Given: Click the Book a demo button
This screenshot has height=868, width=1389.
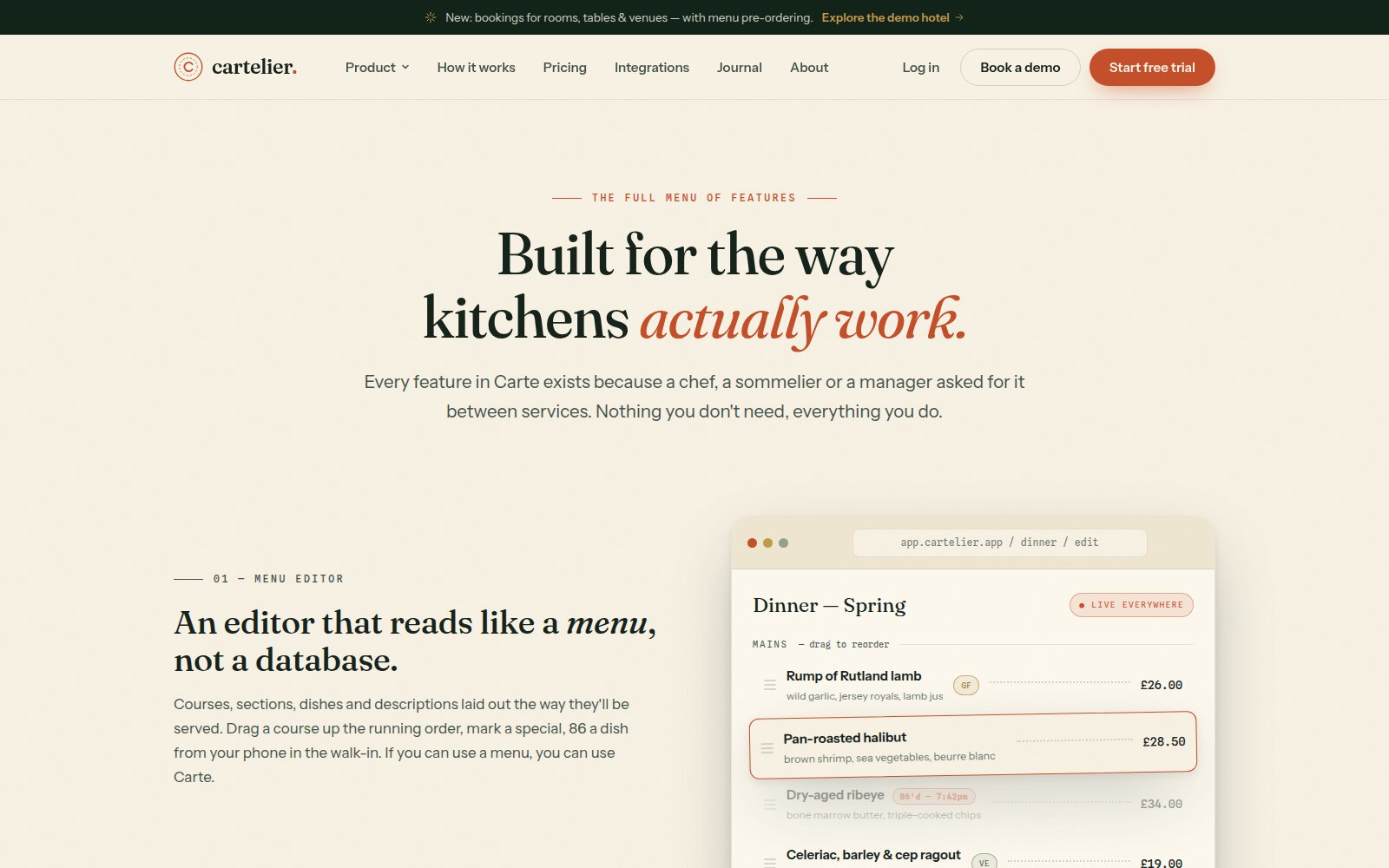Looking at the screenshot, I should pos(1020,67).
